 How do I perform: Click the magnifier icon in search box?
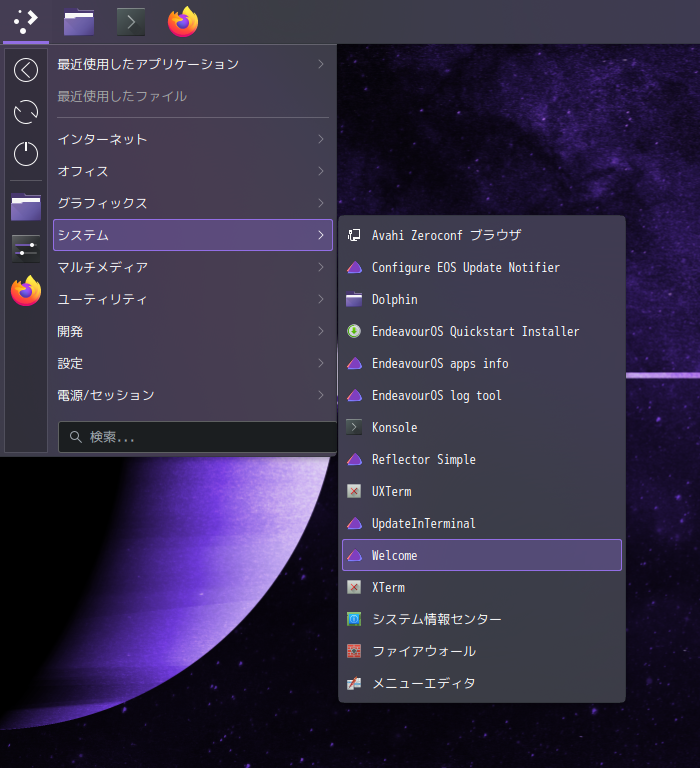coord(75,437)
